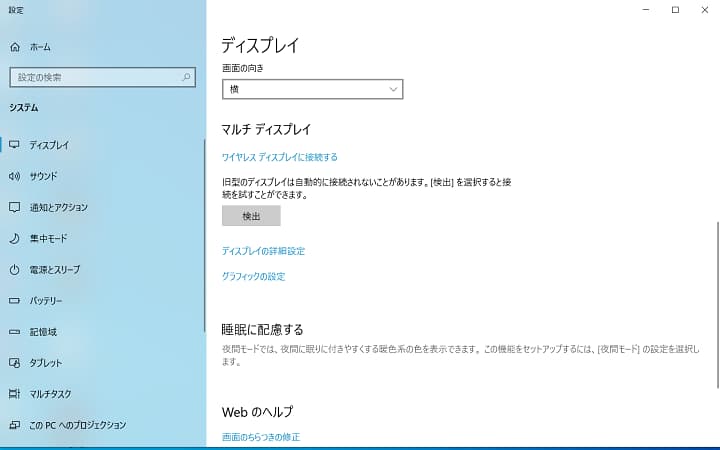Click the 通知とアクション message icon
This screenshot has width=720, height=450.
point(14,207)
